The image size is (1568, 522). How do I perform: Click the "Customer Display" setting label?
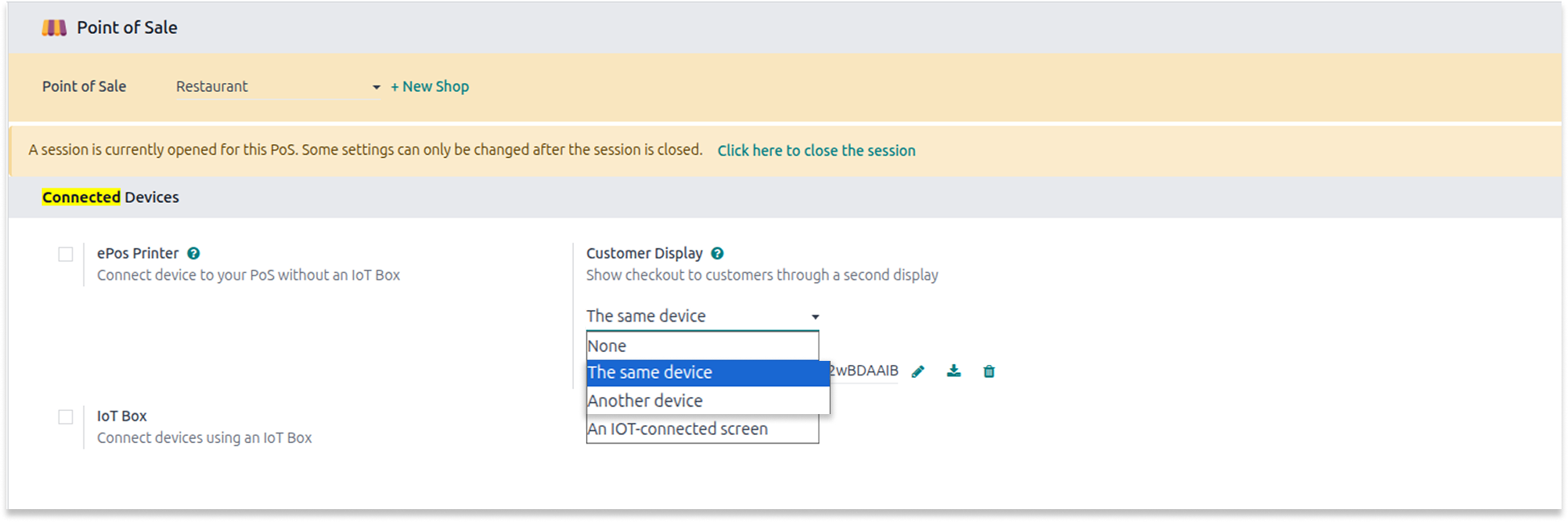coord(644,253)
